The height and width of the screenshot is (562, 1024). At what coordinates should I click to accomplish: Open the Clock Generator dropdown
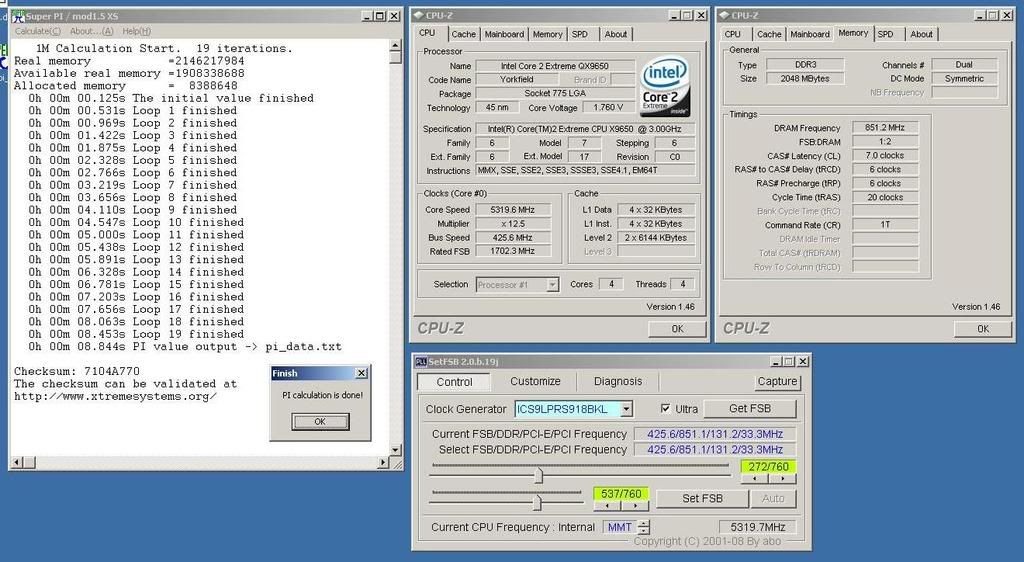point(626,409)
